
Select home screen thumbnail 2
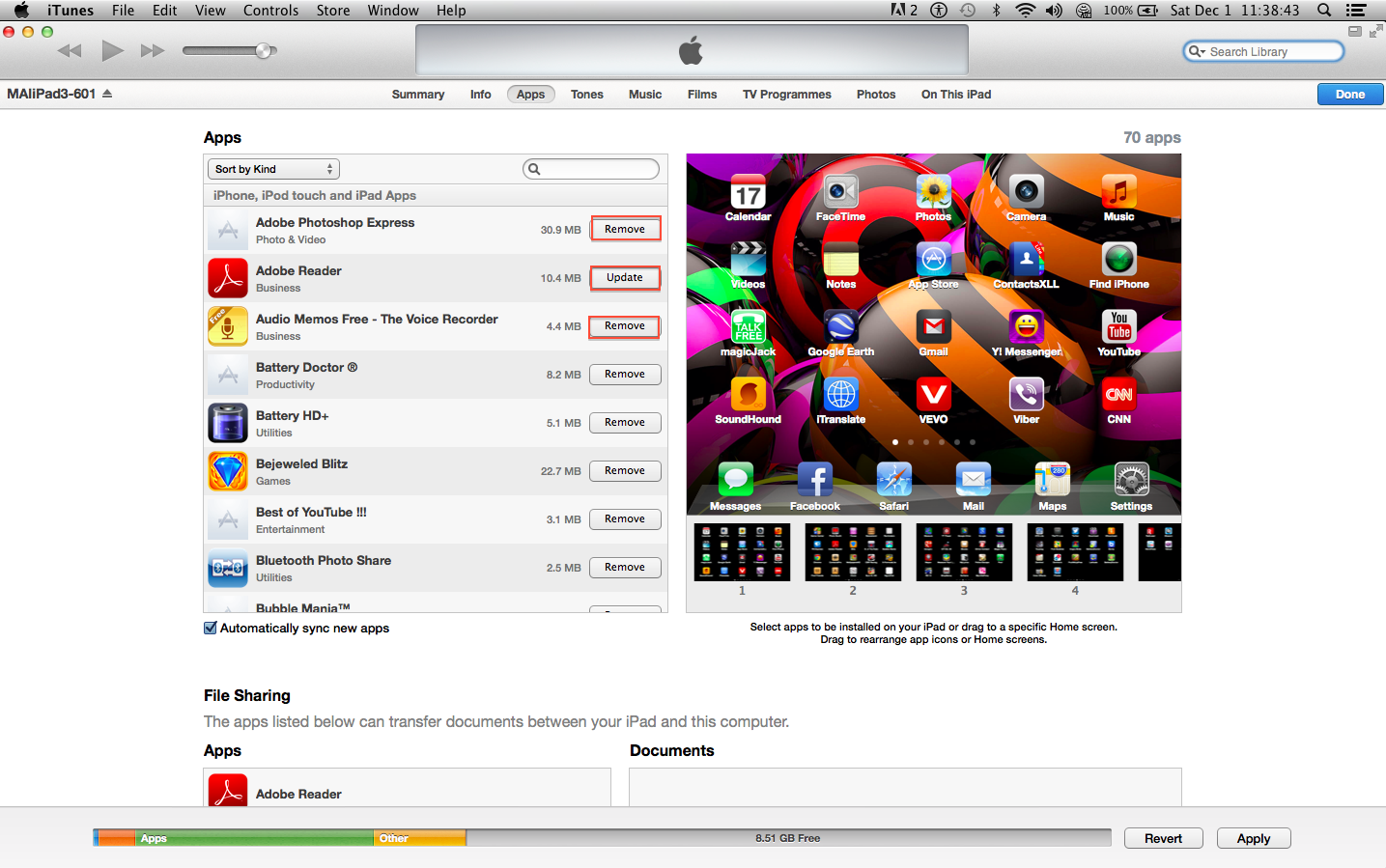click(853, 552)
